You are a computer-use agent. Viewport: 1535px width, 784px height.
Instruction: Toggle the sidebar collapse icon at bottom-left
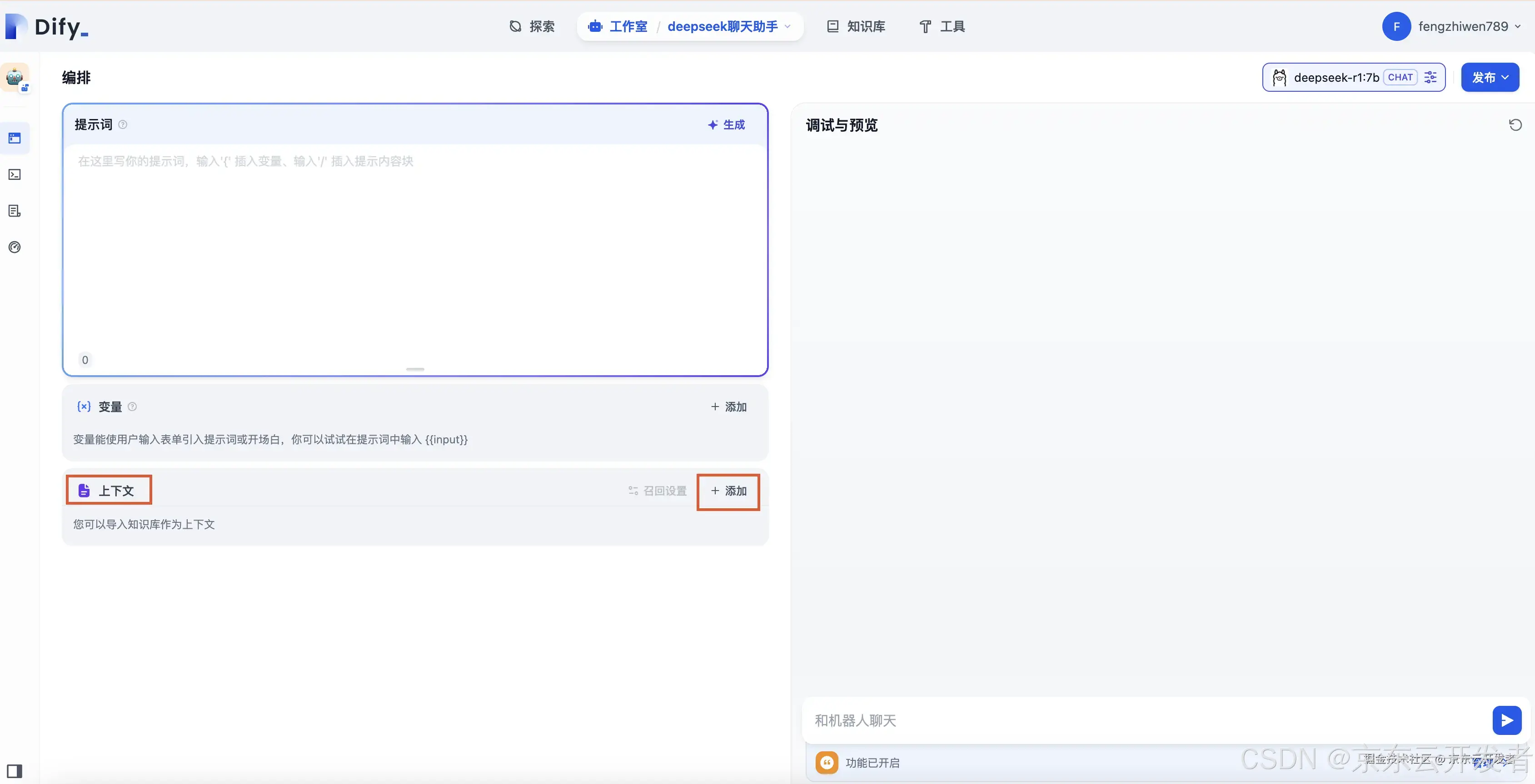[x=15, y=771]
